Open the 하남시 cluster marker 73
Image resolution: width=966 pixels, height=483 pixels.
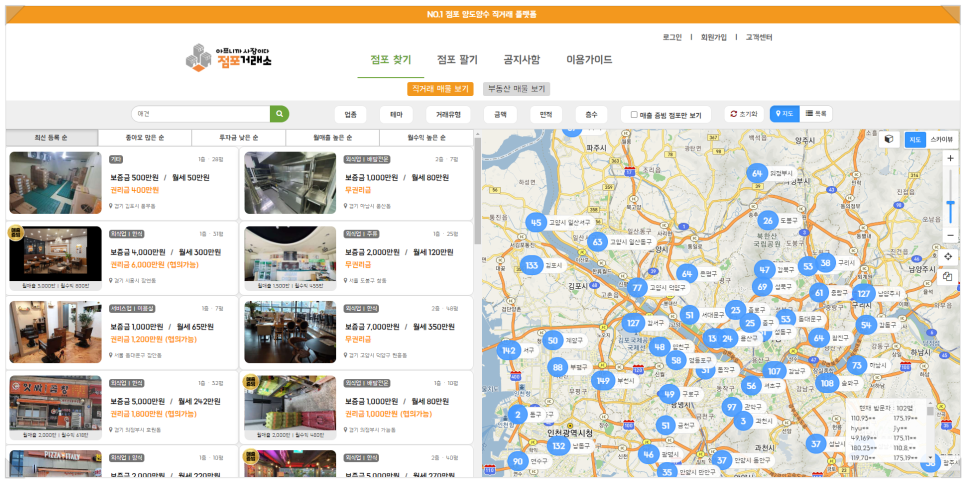point(857,365)
